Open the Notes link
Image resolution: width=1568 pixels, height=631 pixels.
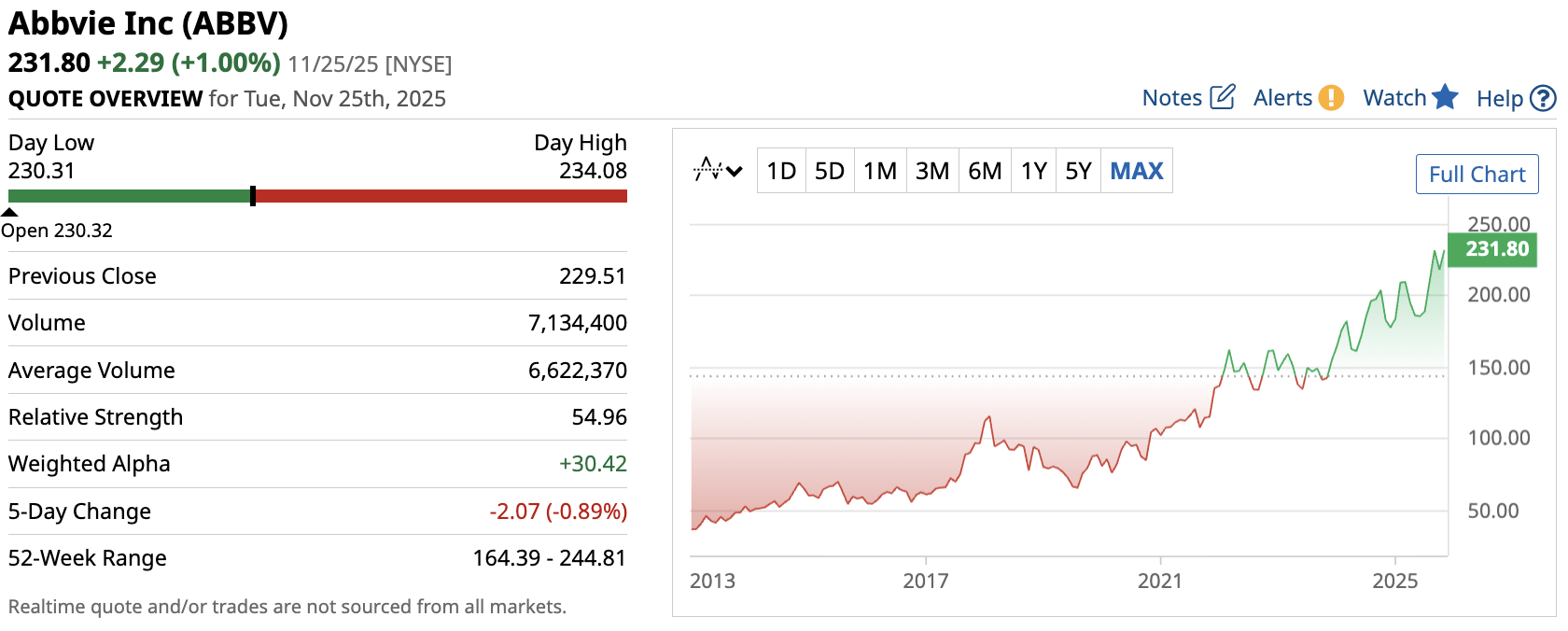1171,98
